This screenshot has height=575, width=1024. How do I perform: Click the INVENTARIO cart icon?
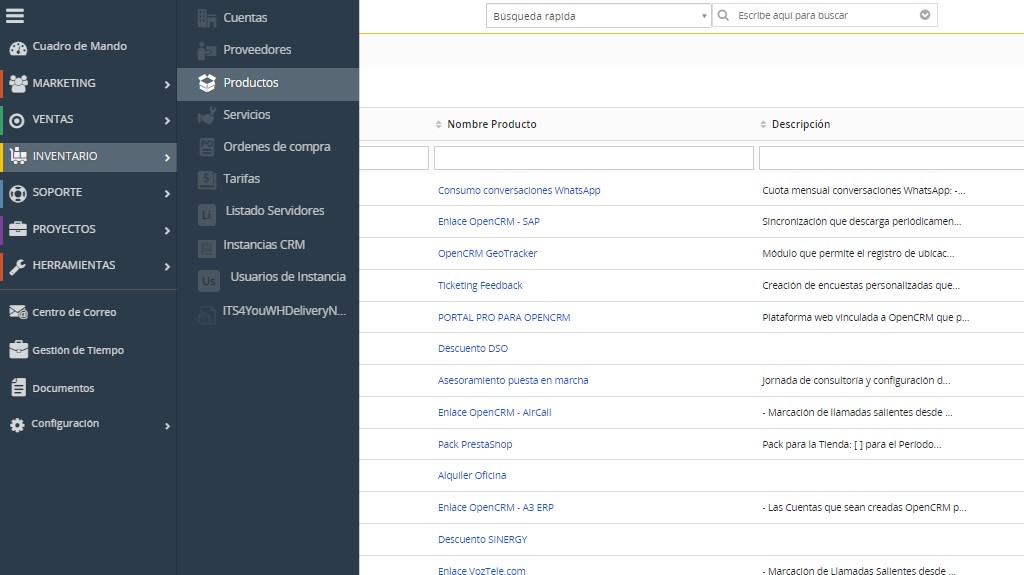18,156
